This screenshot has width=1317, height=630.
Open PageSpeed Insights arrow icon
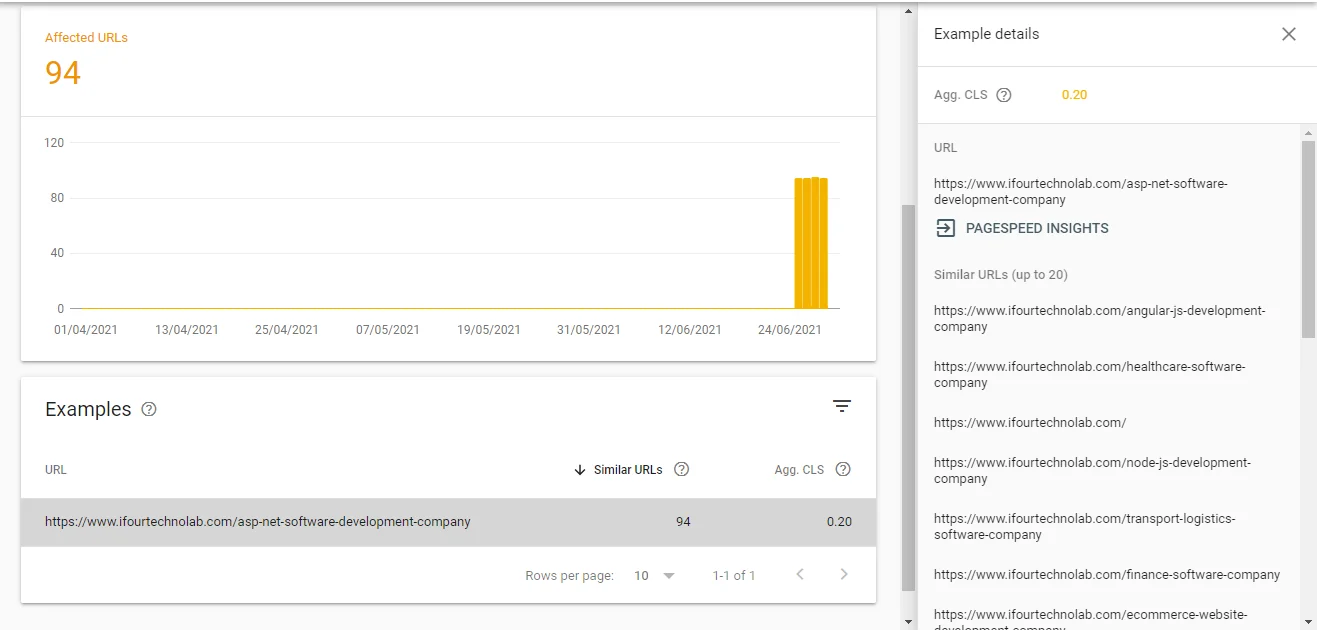tap(945, 228)
